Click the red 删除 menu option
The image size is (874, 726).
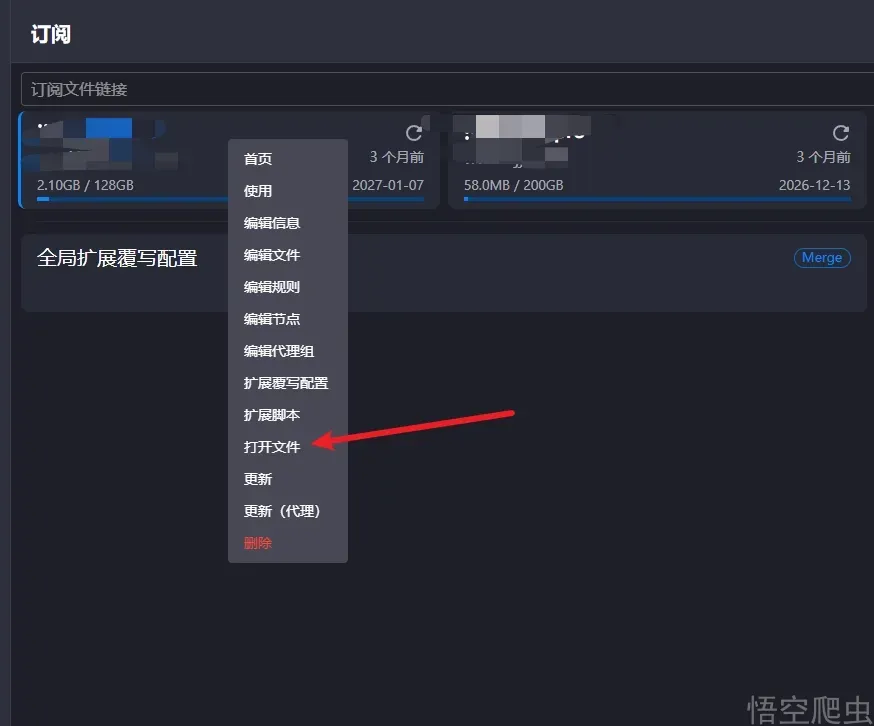(258, 543)
